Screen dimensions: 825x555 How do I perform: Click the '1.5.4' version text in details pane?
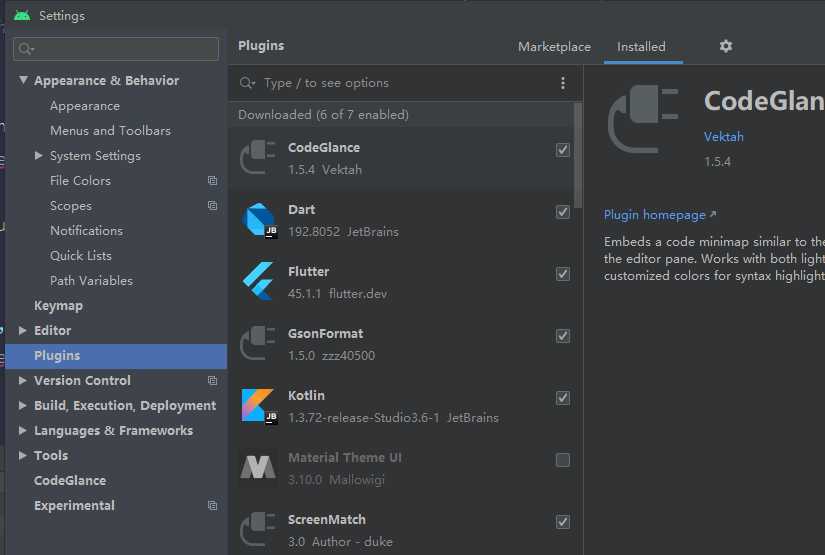718,162
